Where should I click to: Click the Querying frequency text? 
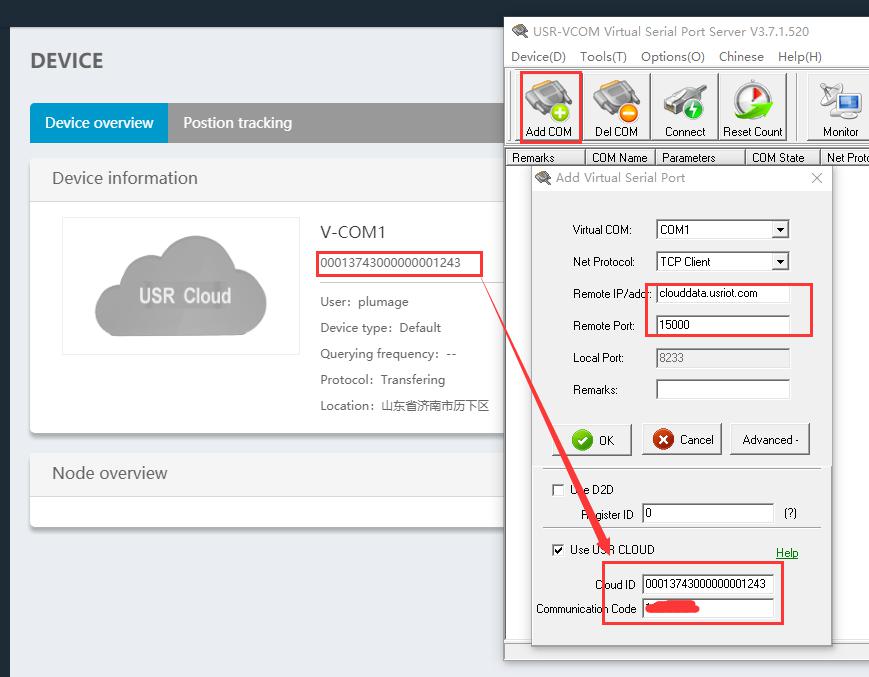[x=388, y=353]
